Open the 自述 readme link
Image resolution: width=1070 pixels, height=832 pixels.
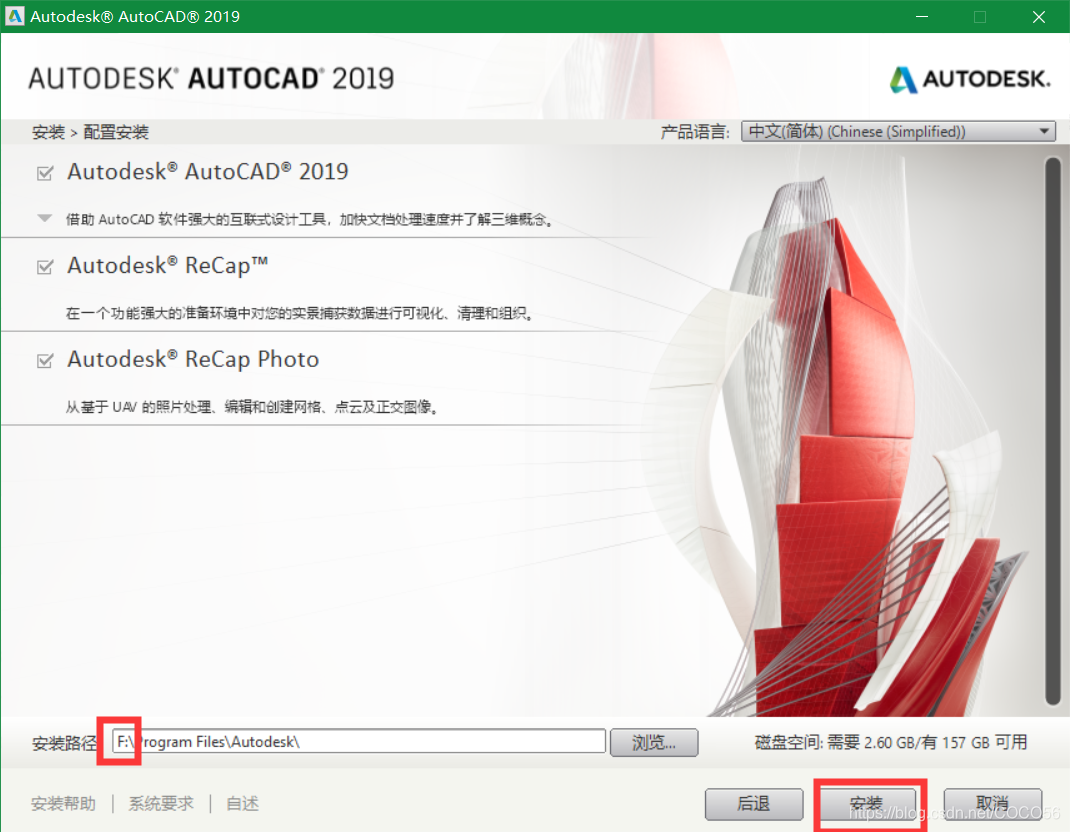243,804
